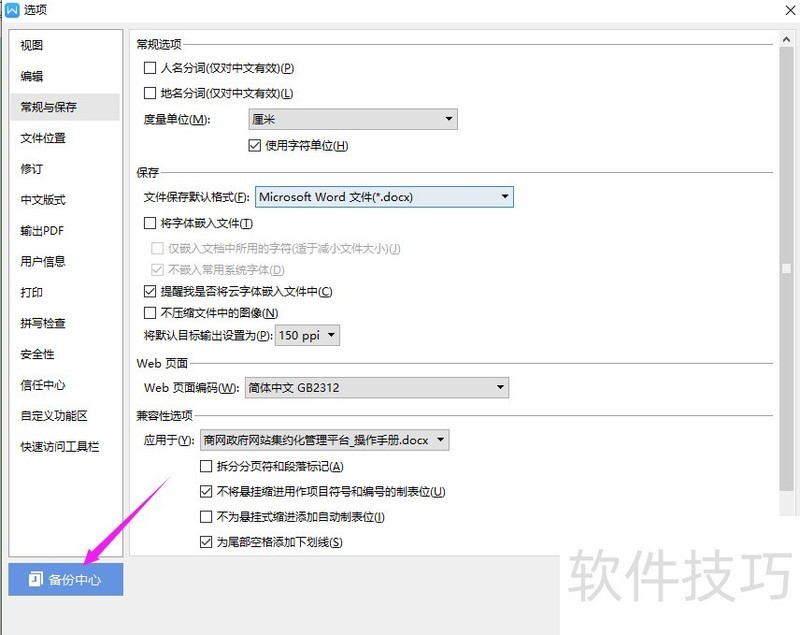Screen dimensions: 800x635
Task: Open 安全性 settings
Action: point(65,354)
